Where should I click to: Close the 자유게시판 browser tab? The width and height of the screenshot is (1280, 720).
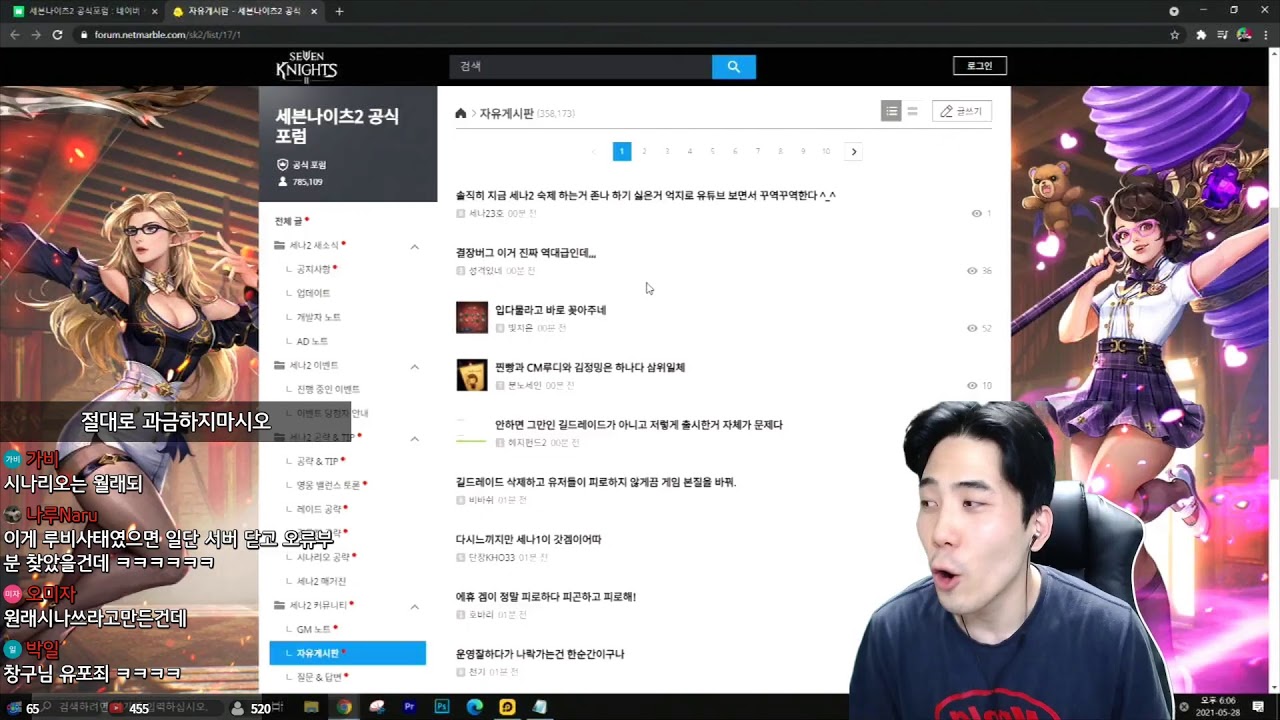(x=314, y=12)
